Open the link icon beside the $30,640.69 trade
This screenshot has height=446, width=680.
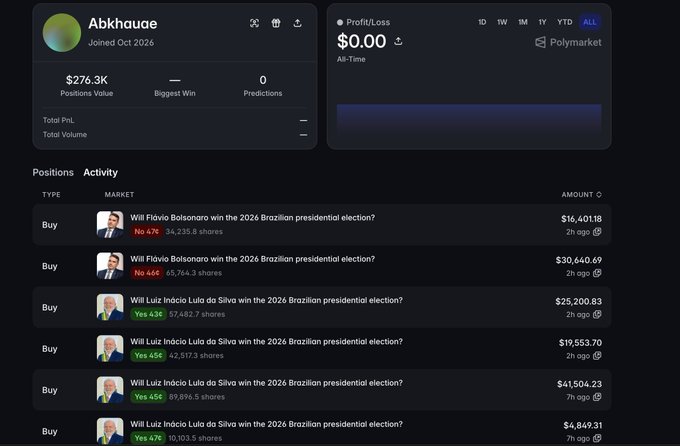[x=597, y=273]
